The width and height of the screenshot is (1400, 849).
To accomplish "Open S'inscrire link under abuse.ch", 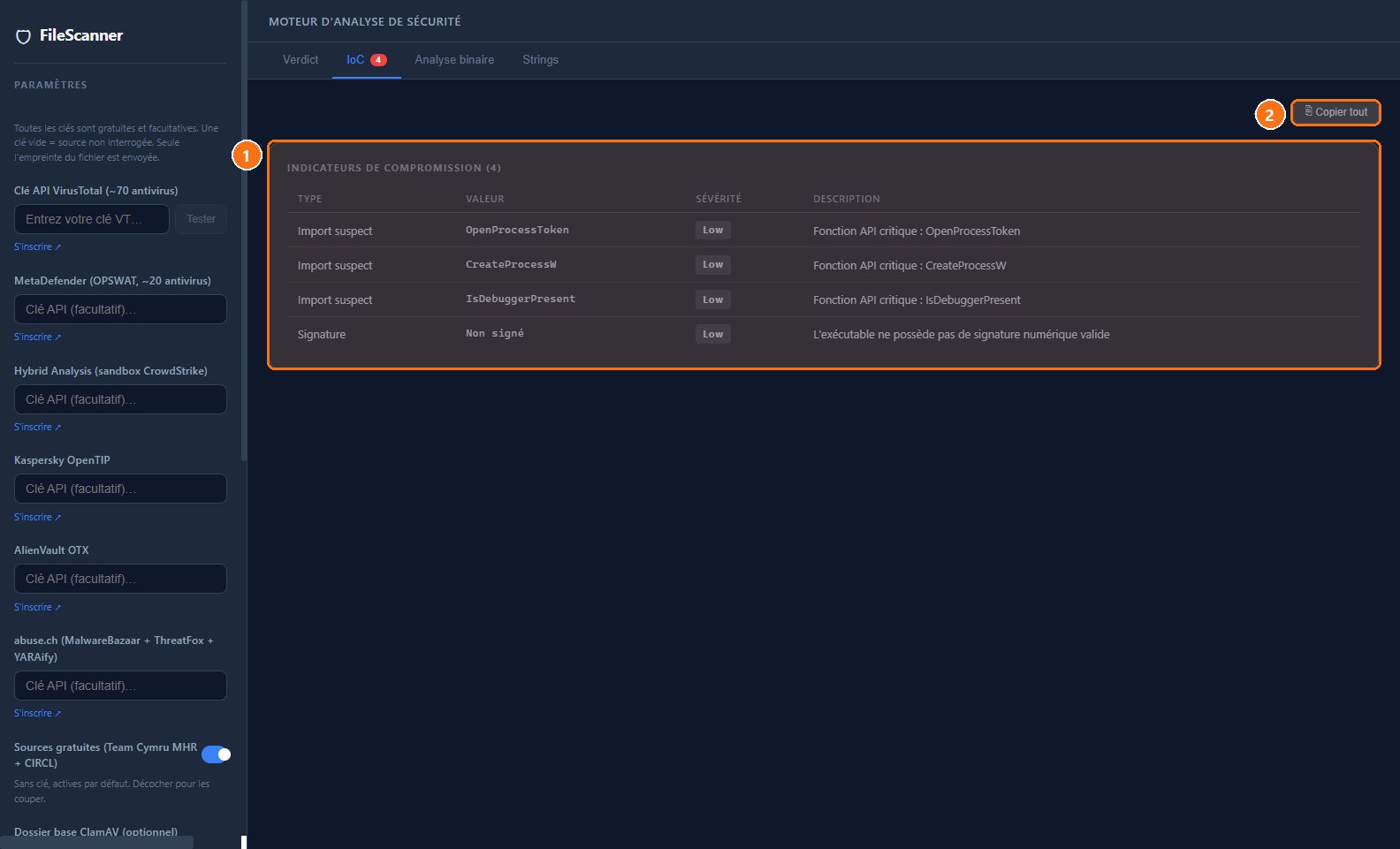I will click(x=37, y=713).
